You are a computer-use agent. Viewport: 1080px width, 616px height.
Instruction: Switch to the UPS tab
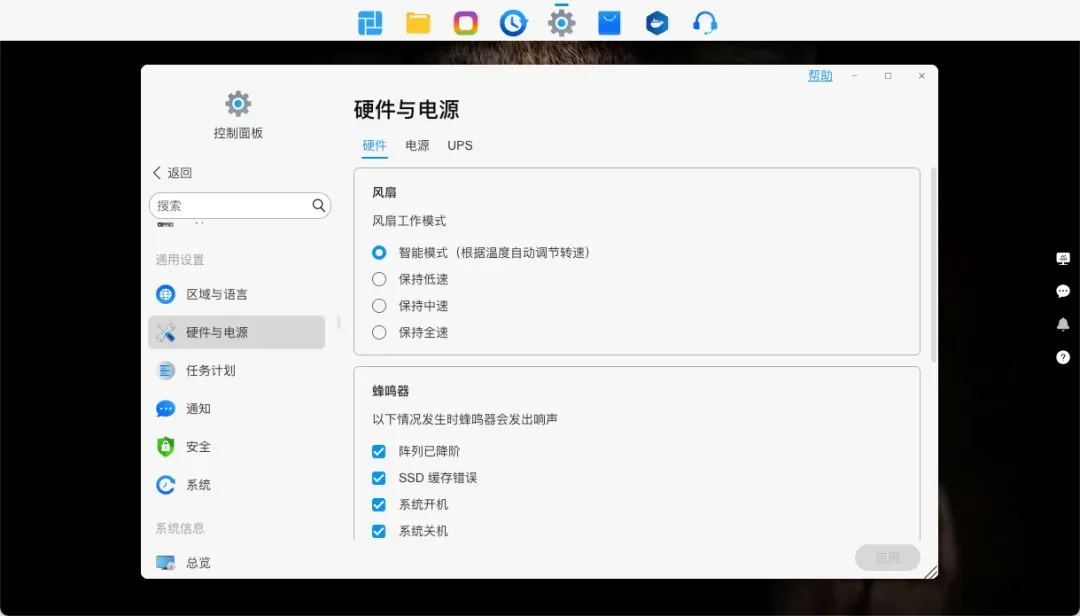(x=460, y=146)
